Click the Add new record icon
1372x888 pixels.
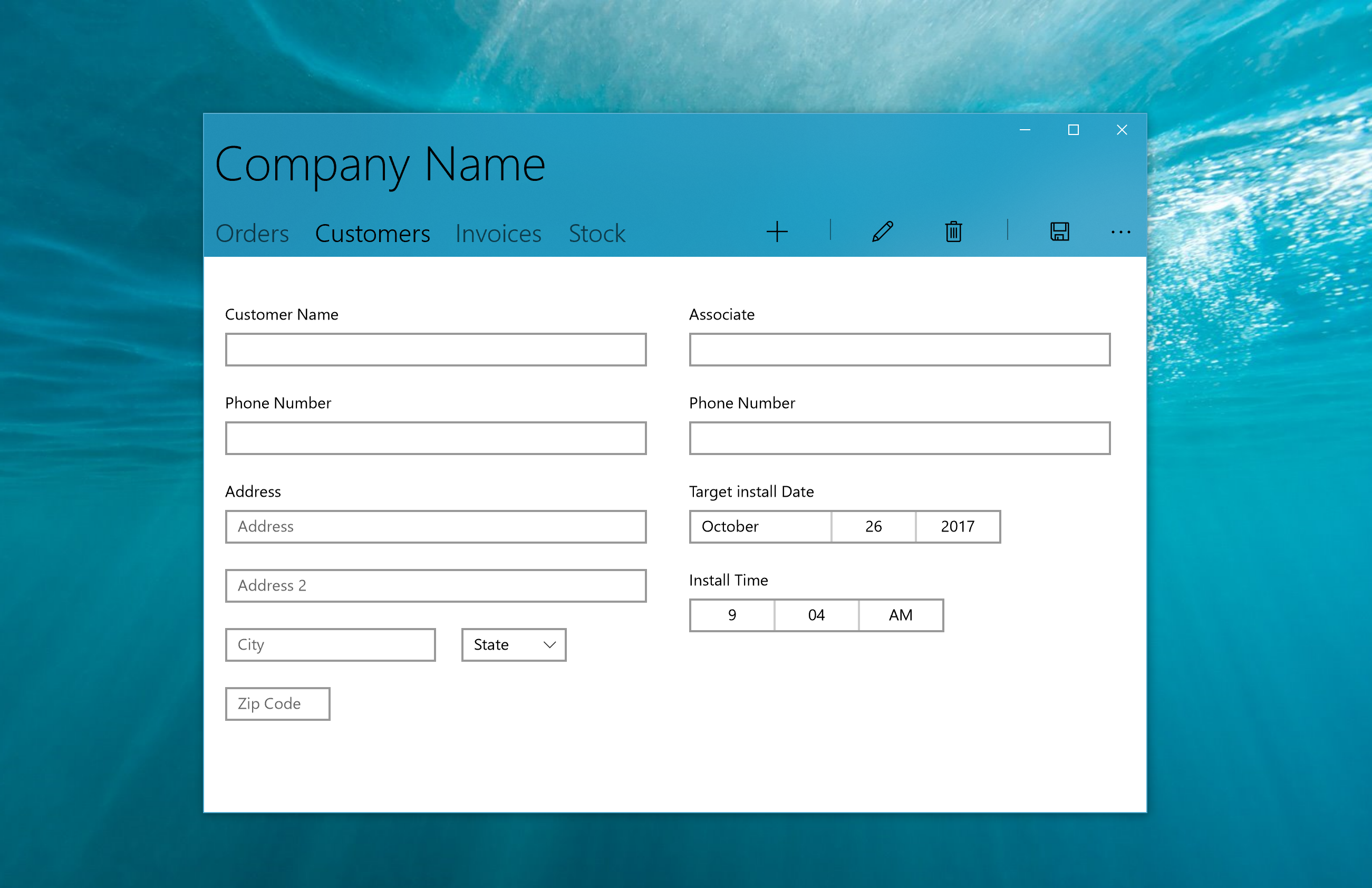(x=778, y=233)
